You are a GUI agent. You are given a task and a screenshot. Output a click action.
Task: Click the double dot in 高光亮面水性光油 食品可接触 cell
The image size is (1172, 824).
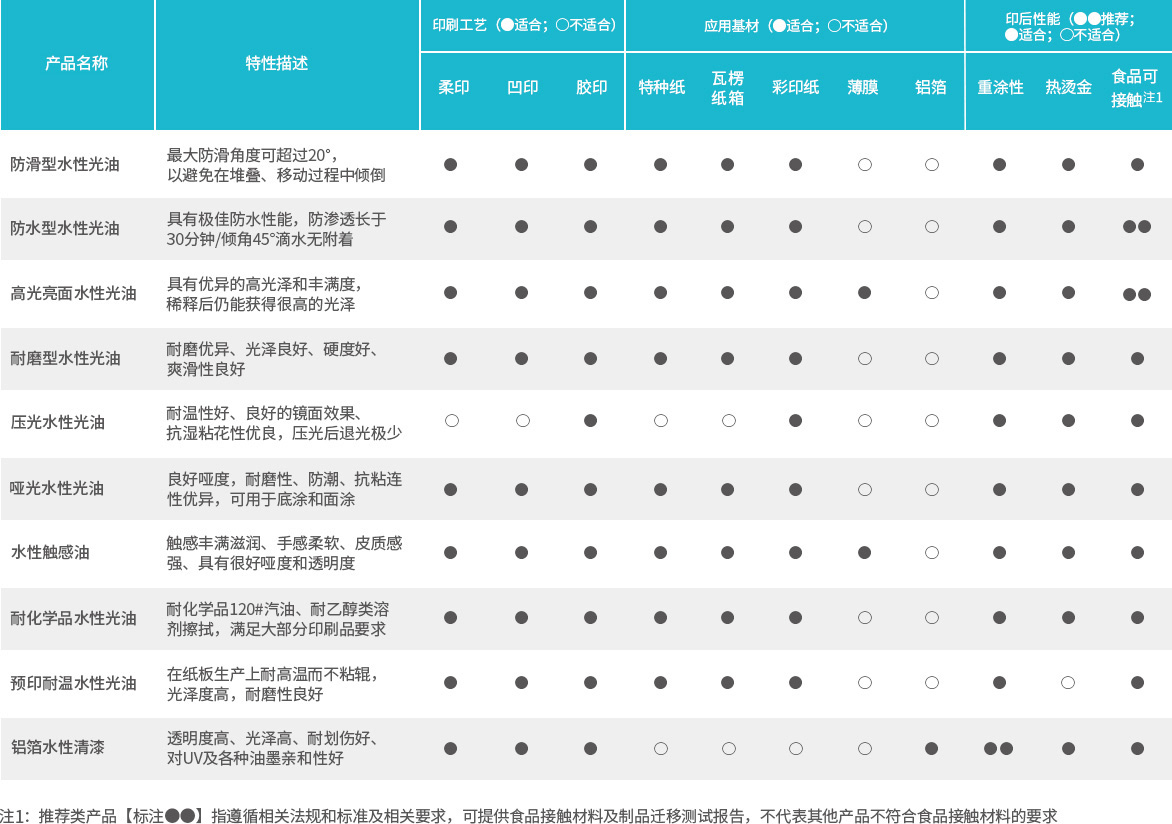1137,294
